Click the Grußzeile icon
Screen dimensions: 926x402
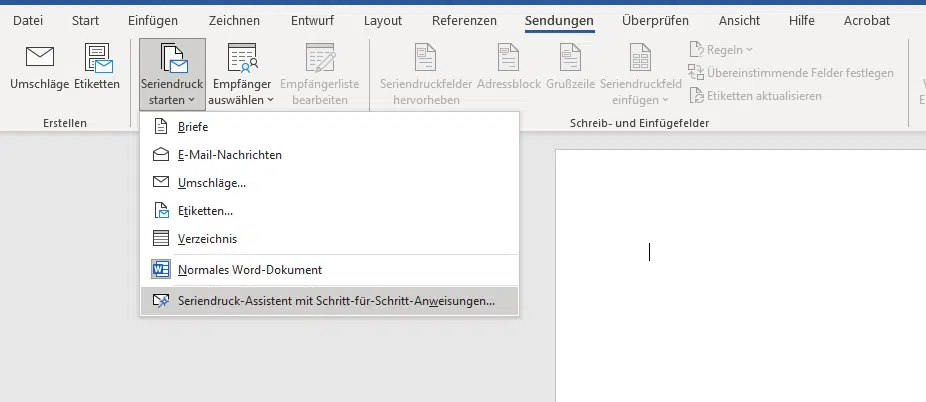570,57
